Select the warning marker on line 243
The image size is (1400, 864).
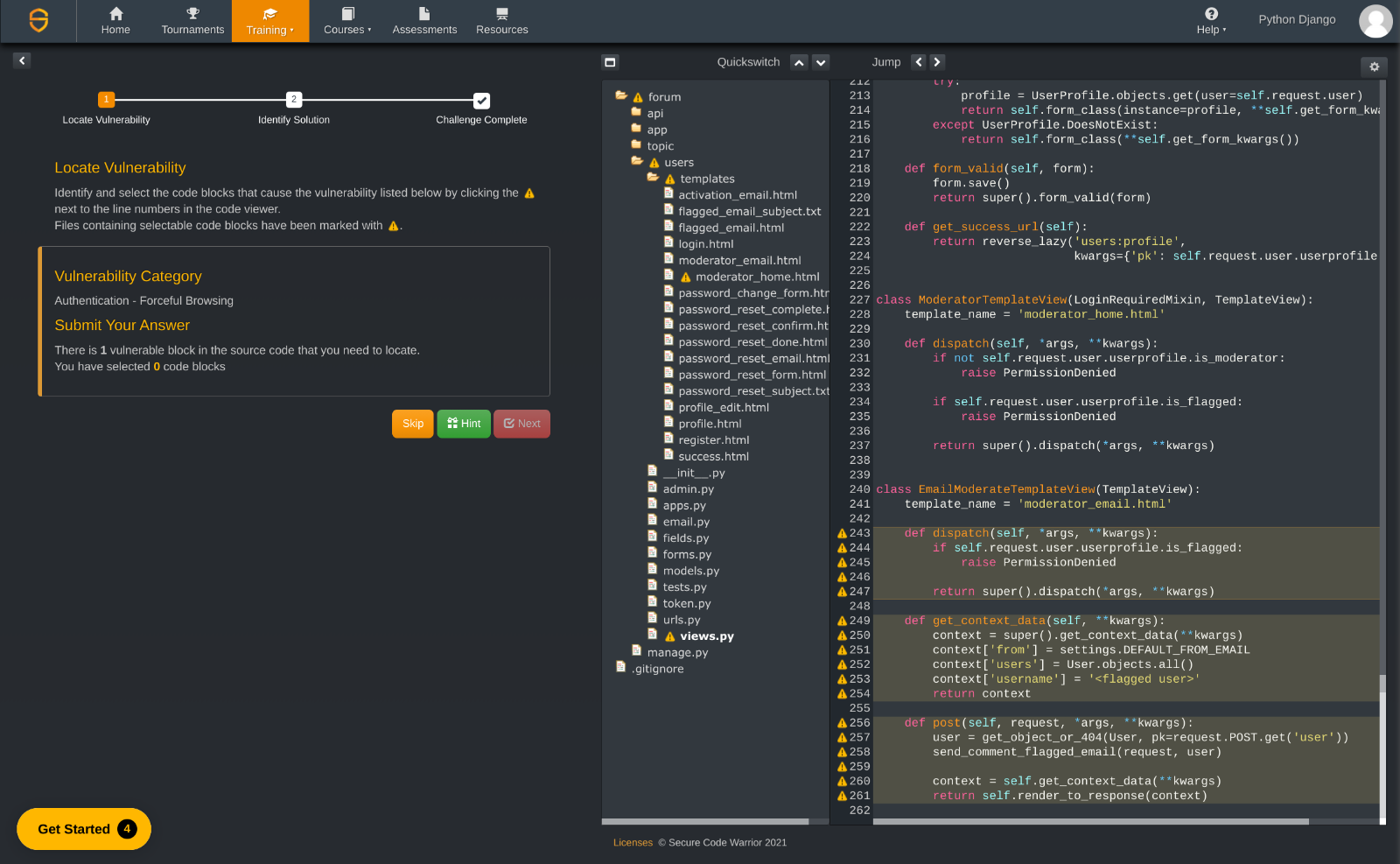[842, 533]
